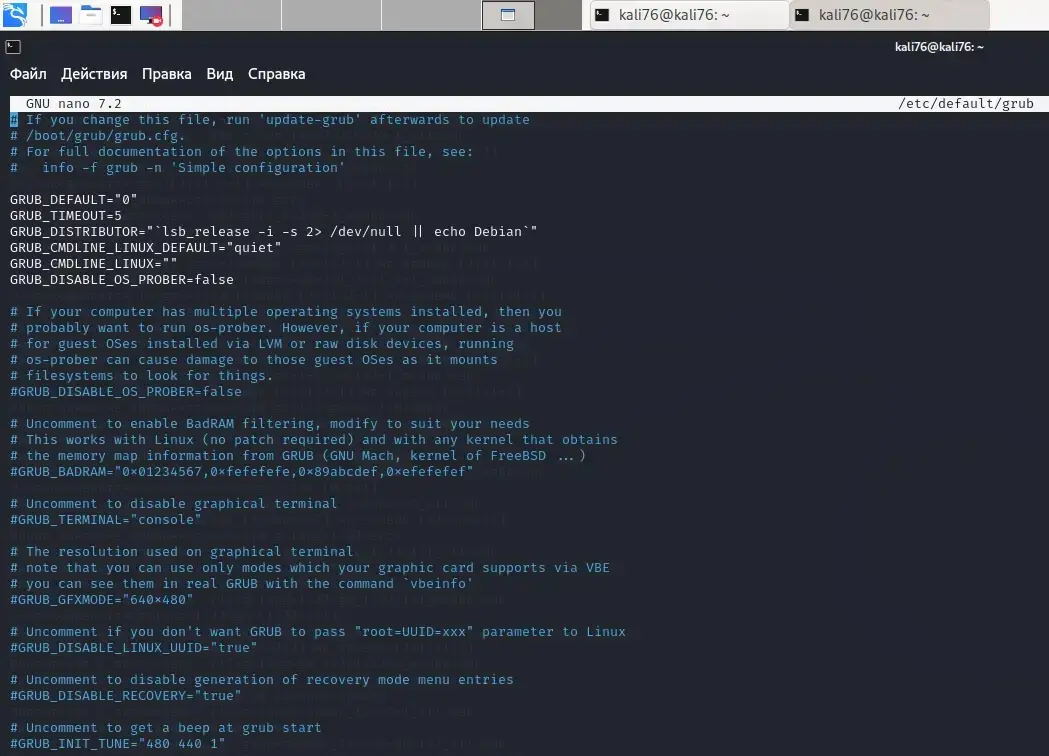Click GRUB_CMDLINE_LINUX_DEFAULT="quiet" line

point(145,248)
